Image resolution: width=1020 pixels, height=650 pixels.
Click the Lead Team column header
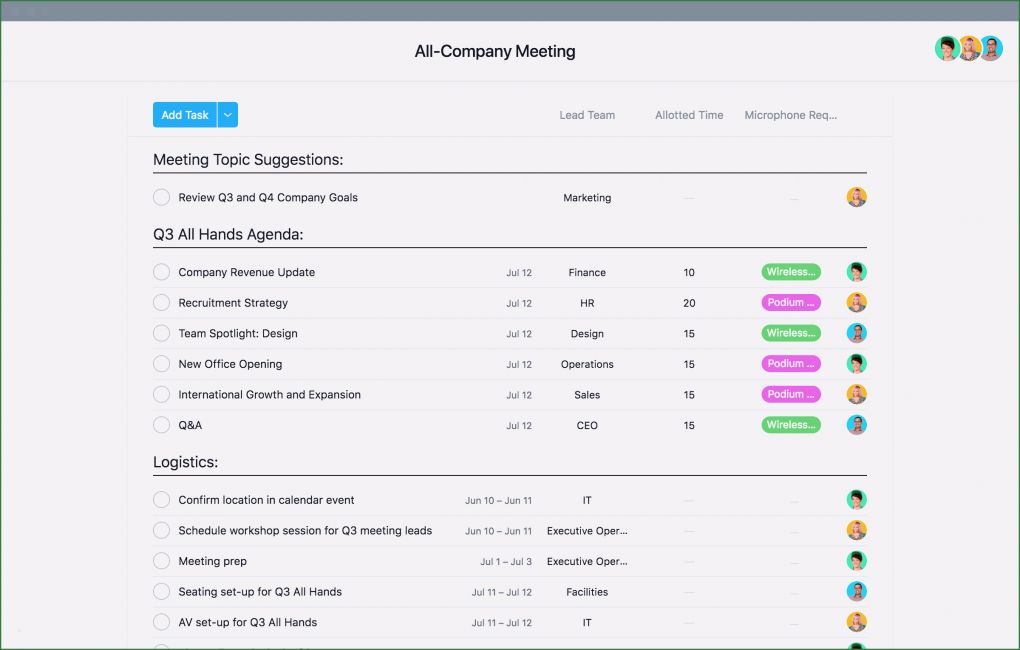click(x=587, y=115)
